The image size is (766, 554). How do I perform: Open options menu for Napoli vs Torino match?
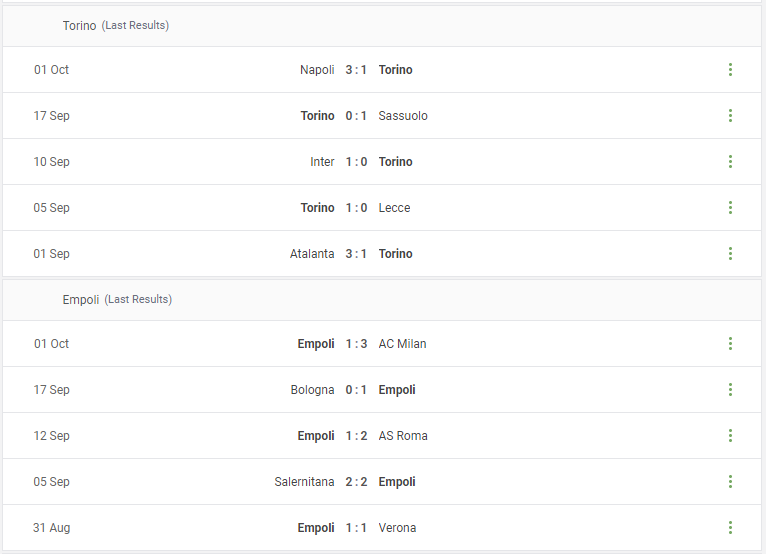tap(730, 69)
